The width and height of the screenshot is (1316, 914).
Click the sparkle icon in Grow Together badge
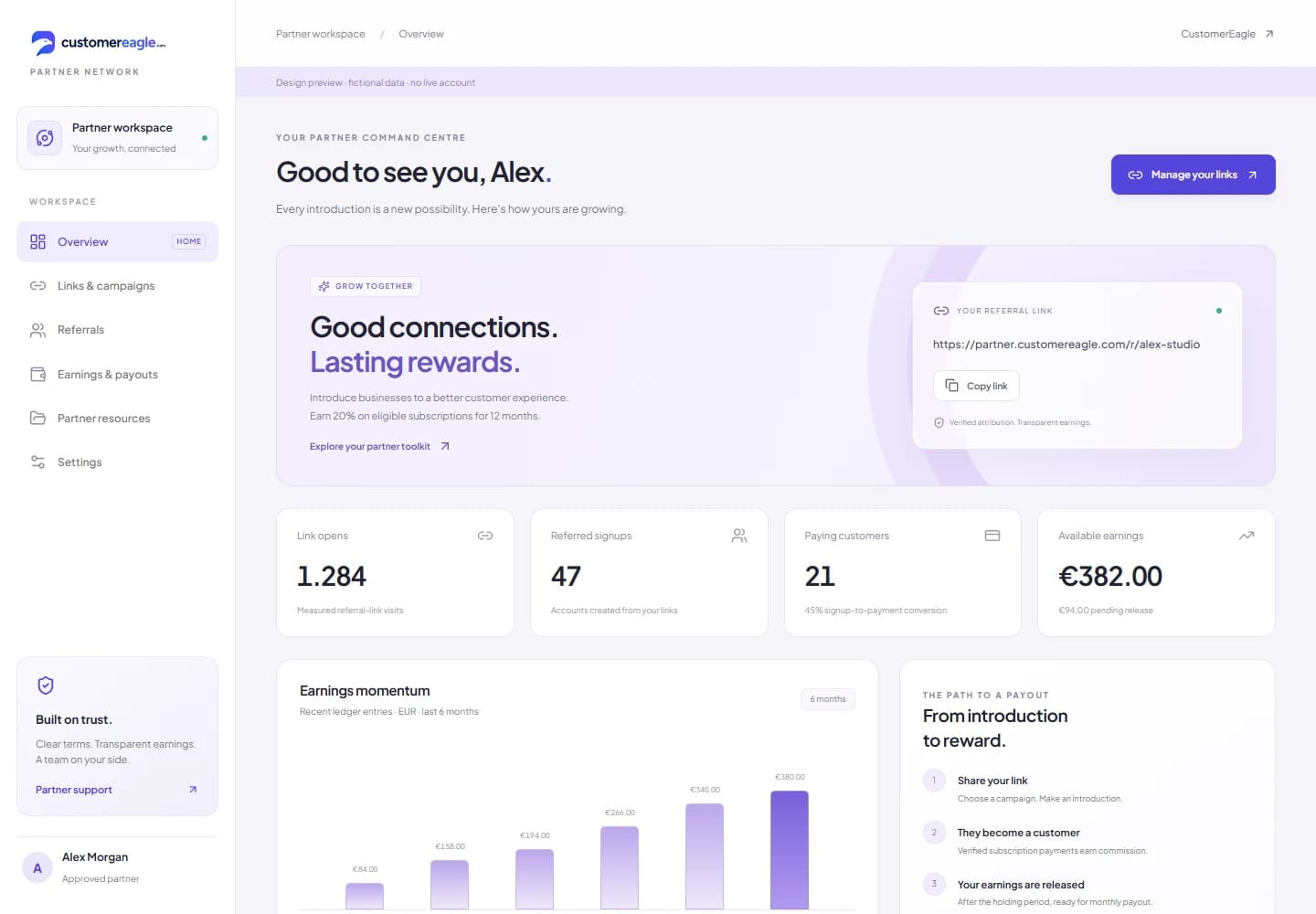click(x=324, y=286)
